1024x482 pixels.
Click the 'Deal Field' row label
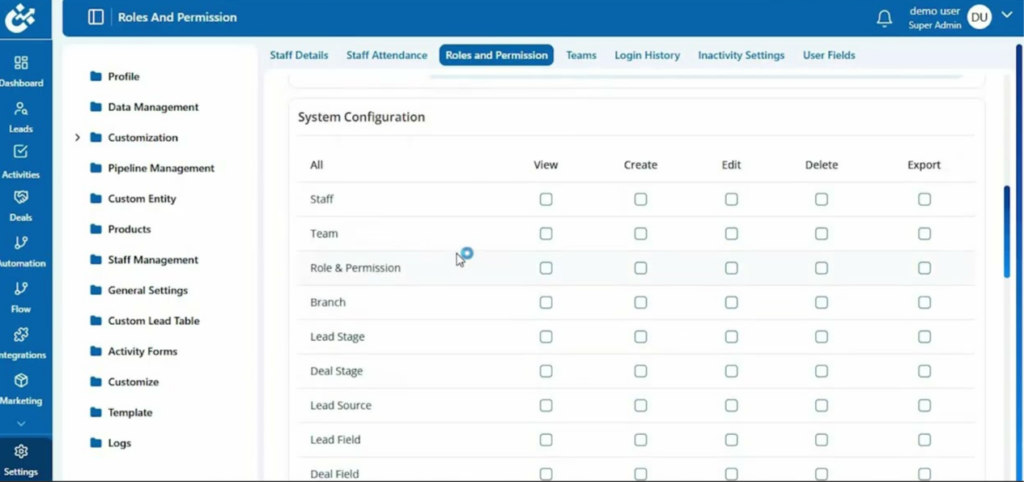pyautogui.click(x=334, y=474)
